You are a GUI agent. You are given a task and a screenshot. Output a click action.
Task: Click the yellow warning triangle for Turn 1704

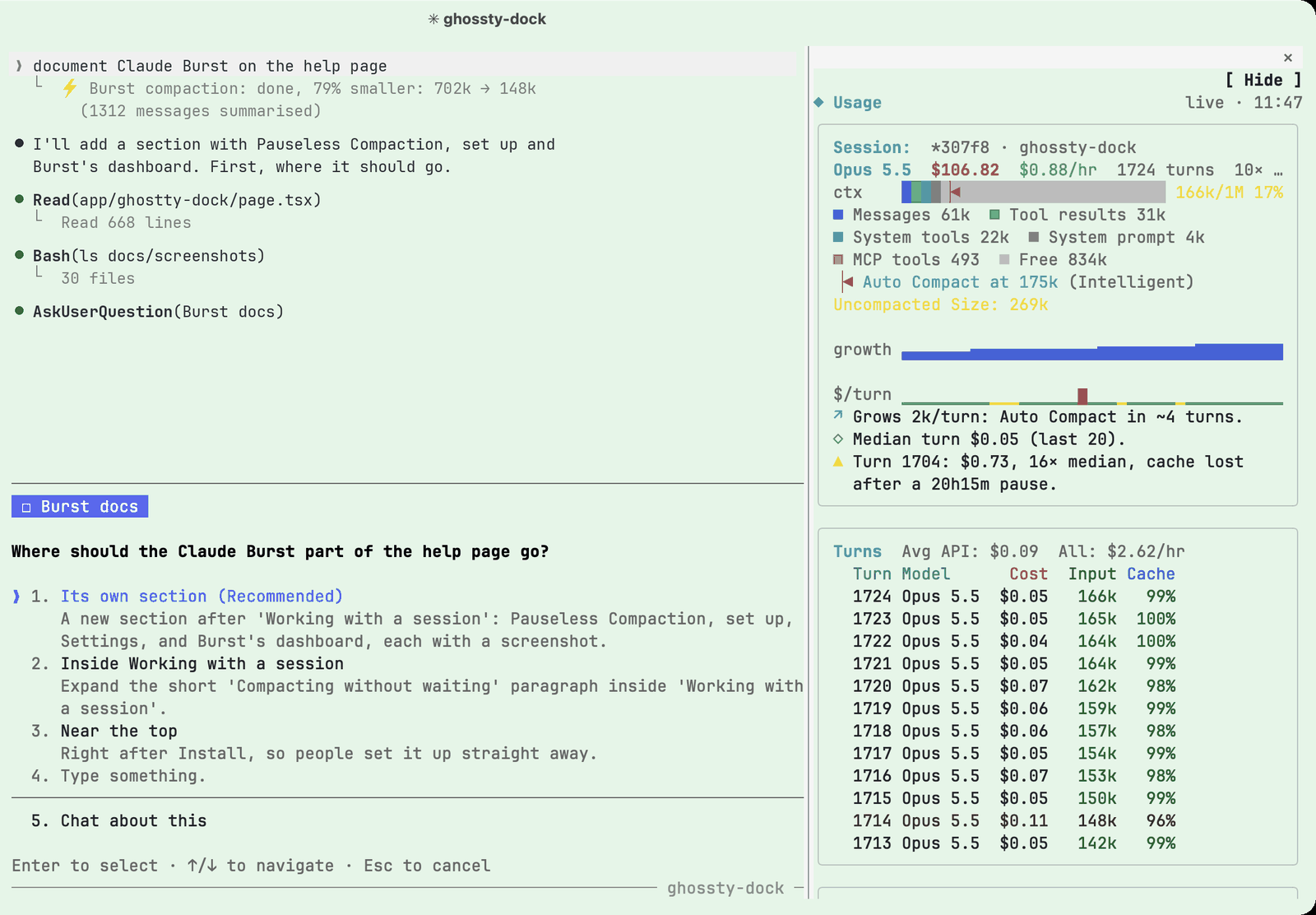click(x=838, y=462)
